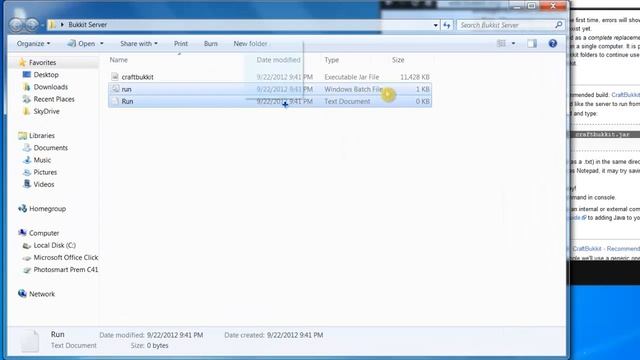The image size is (640, 360).
Task: Open the Share with dropdown
Action: [139, 43]
